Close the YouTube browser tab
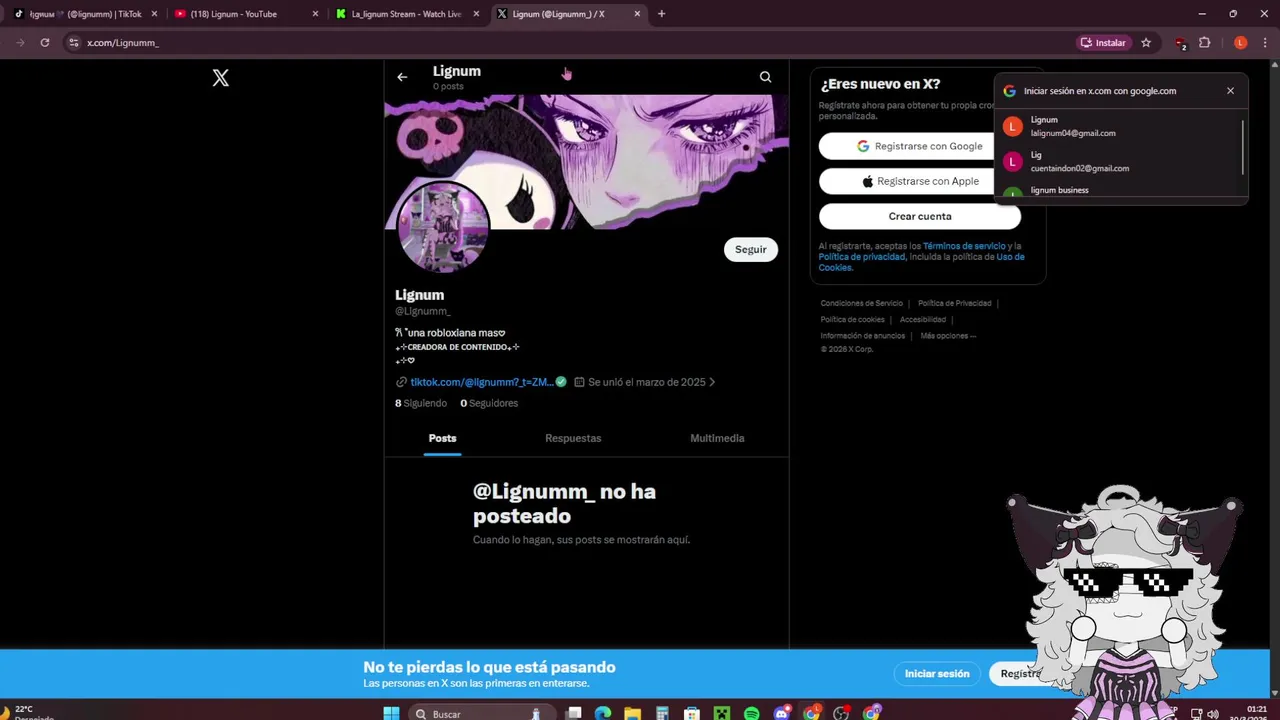 [316, 14]
